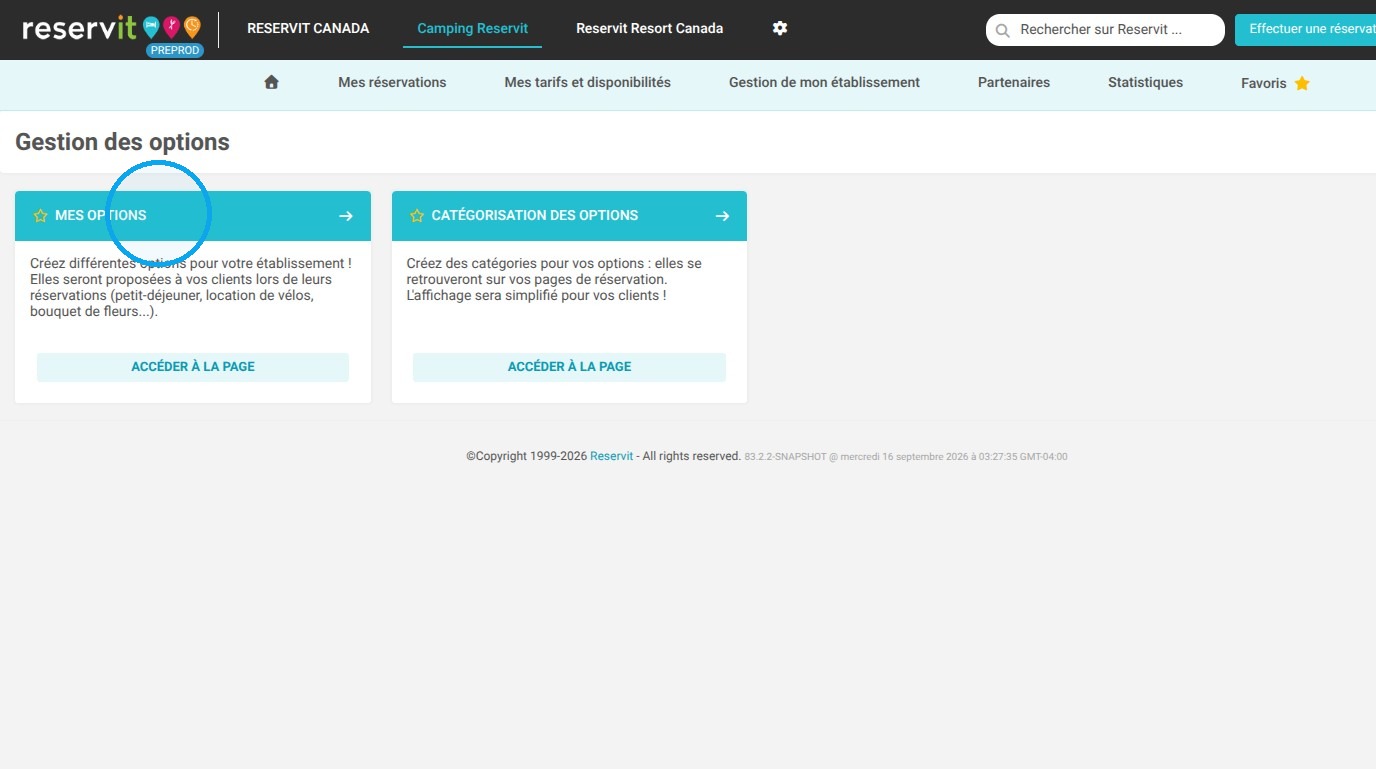The height and width of the screenshot is (769, 1376).
Task: Click the search magnifier icon
Action: pyautogui.click(x=1002, y=31)
